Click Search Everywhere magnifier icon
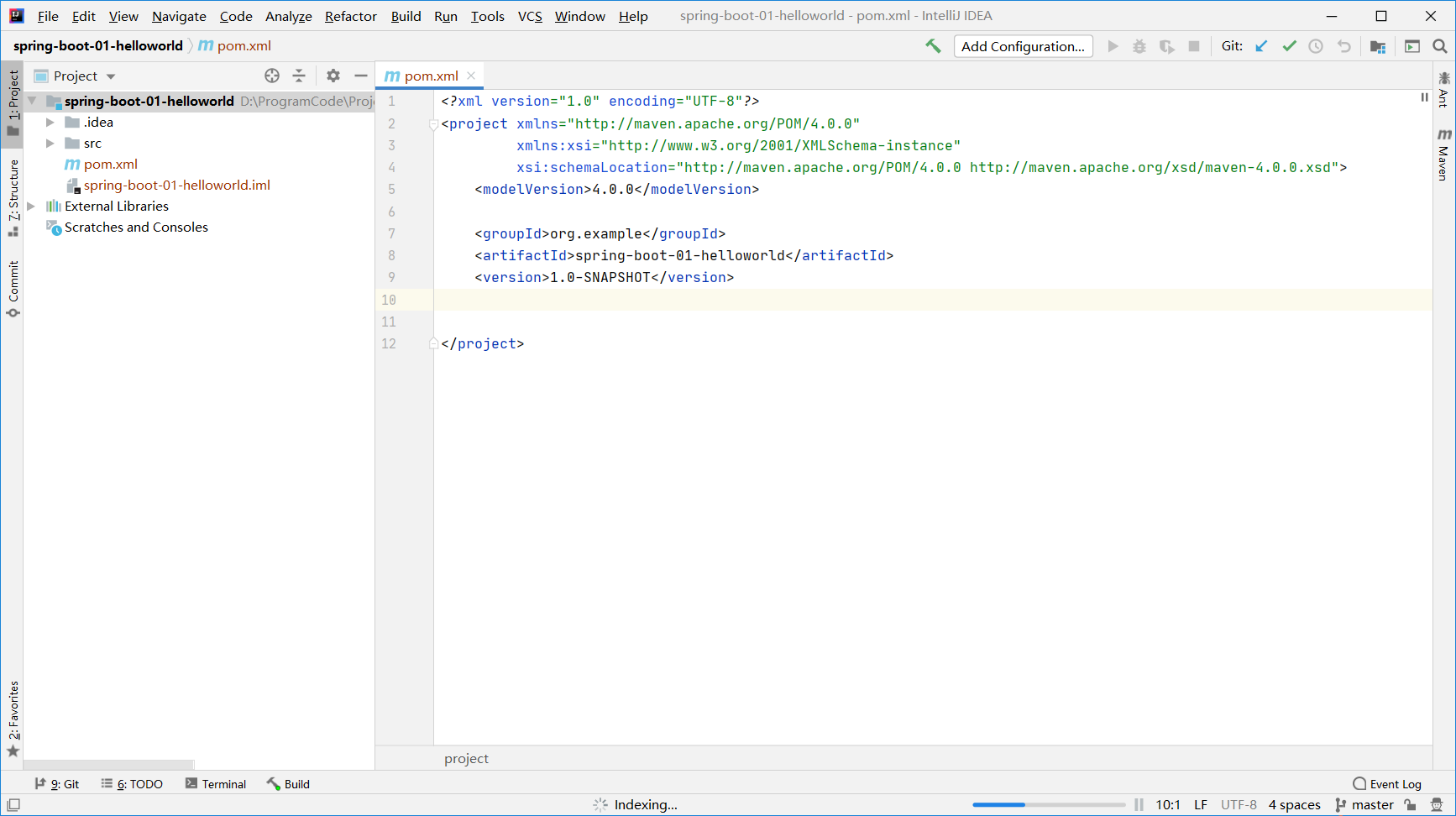Viewport: 1456px width, 816px height. 1440,46
